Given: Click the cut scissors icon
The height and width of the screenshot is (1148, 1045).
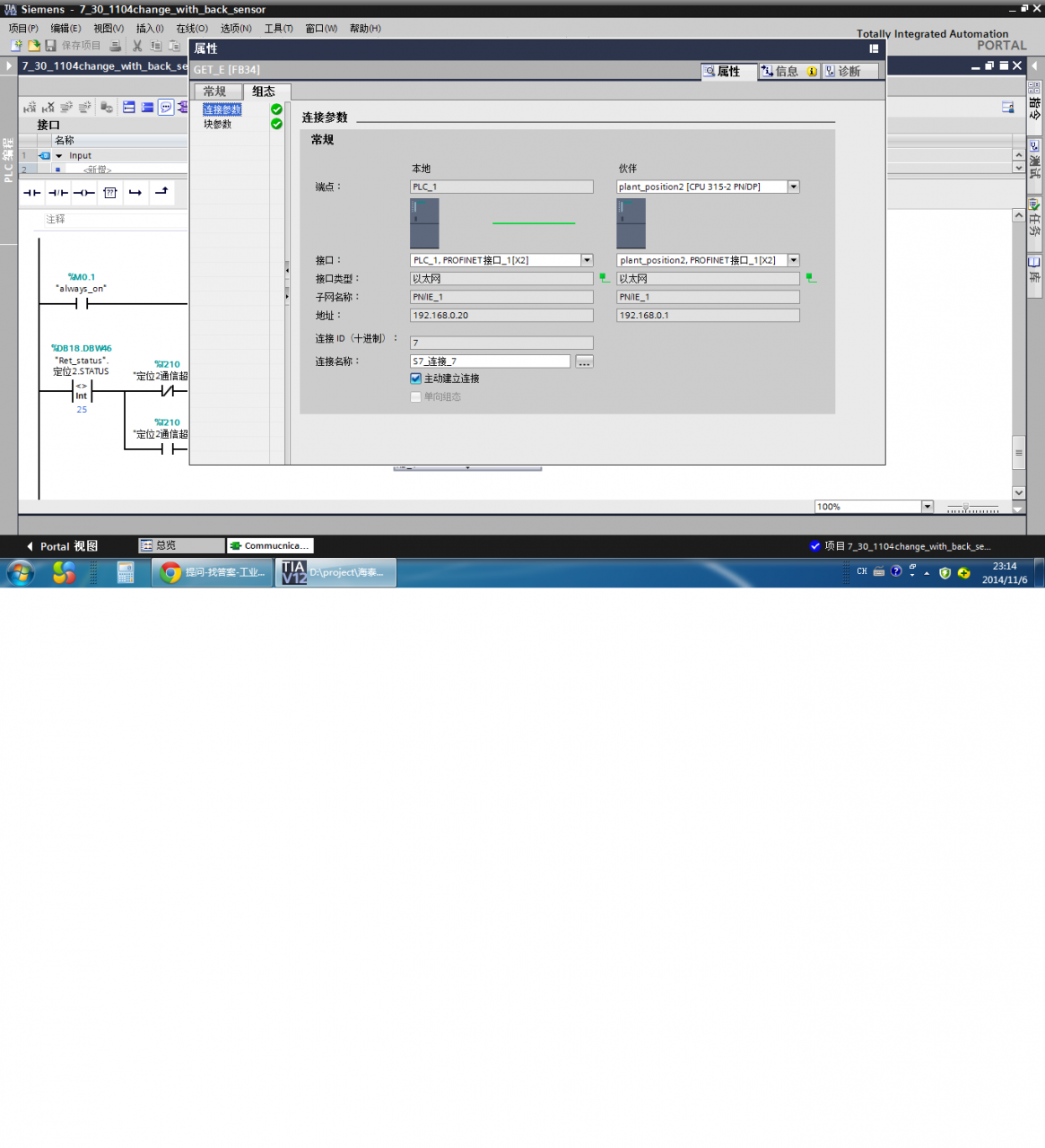Looking at the screenshot, I should (x=137, y=46).
